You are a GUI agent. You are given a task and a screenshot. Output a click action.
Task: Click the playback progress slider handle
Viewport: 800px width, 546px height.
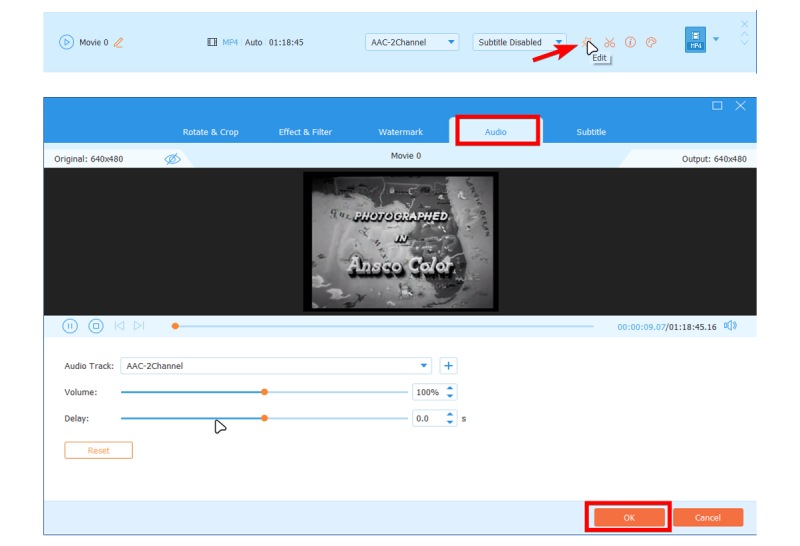point(175,326)
